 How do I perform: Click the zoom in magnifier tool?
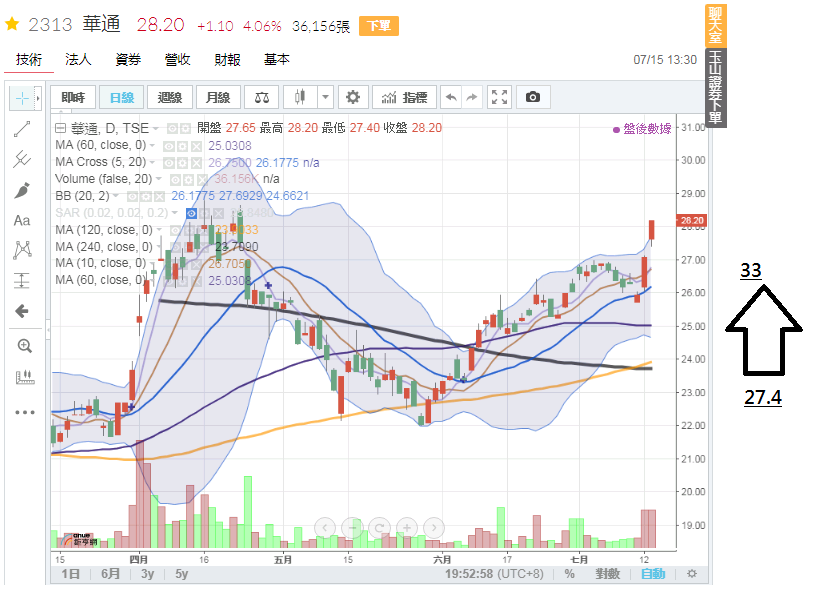(x=23, y=345)
